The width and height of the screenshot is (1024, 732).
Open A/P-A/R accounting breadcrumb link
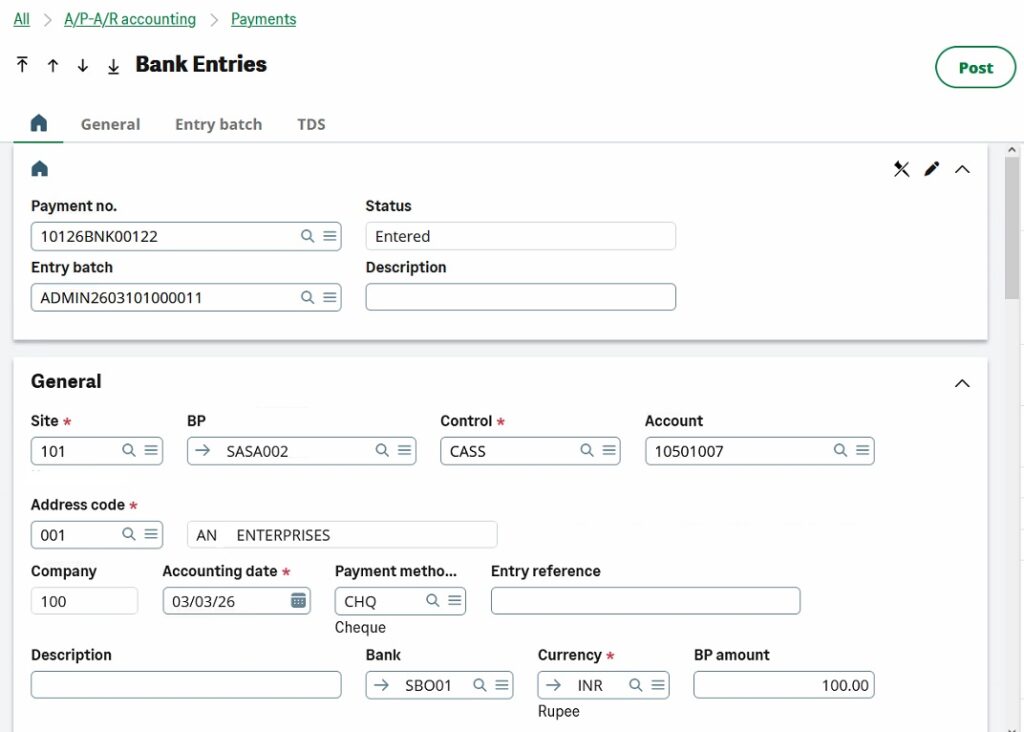tap(130, 19)
